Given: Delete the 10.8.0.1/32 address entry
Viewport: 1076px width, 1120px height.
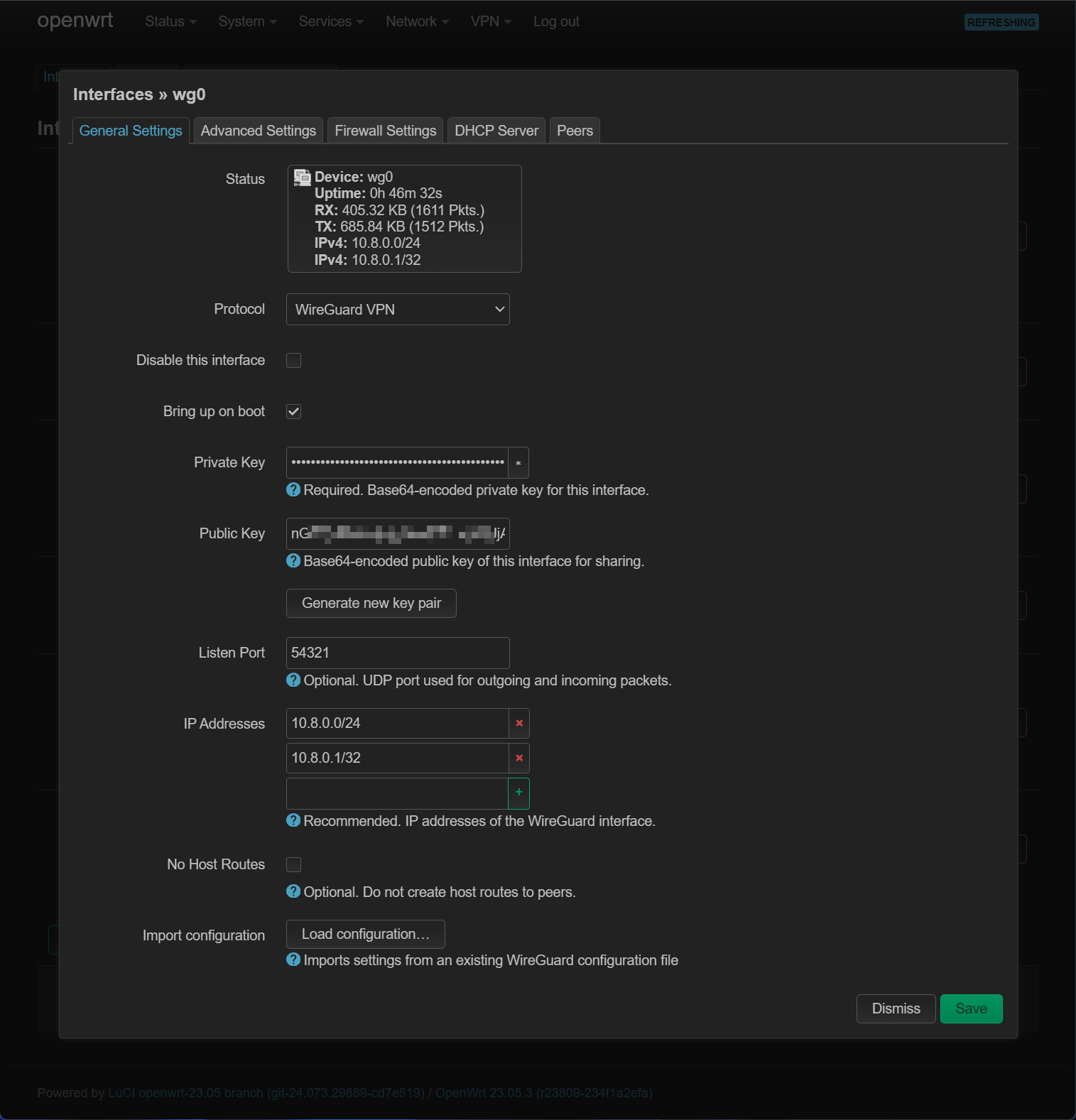Looking at the screenshot, I should pos(519,758).
